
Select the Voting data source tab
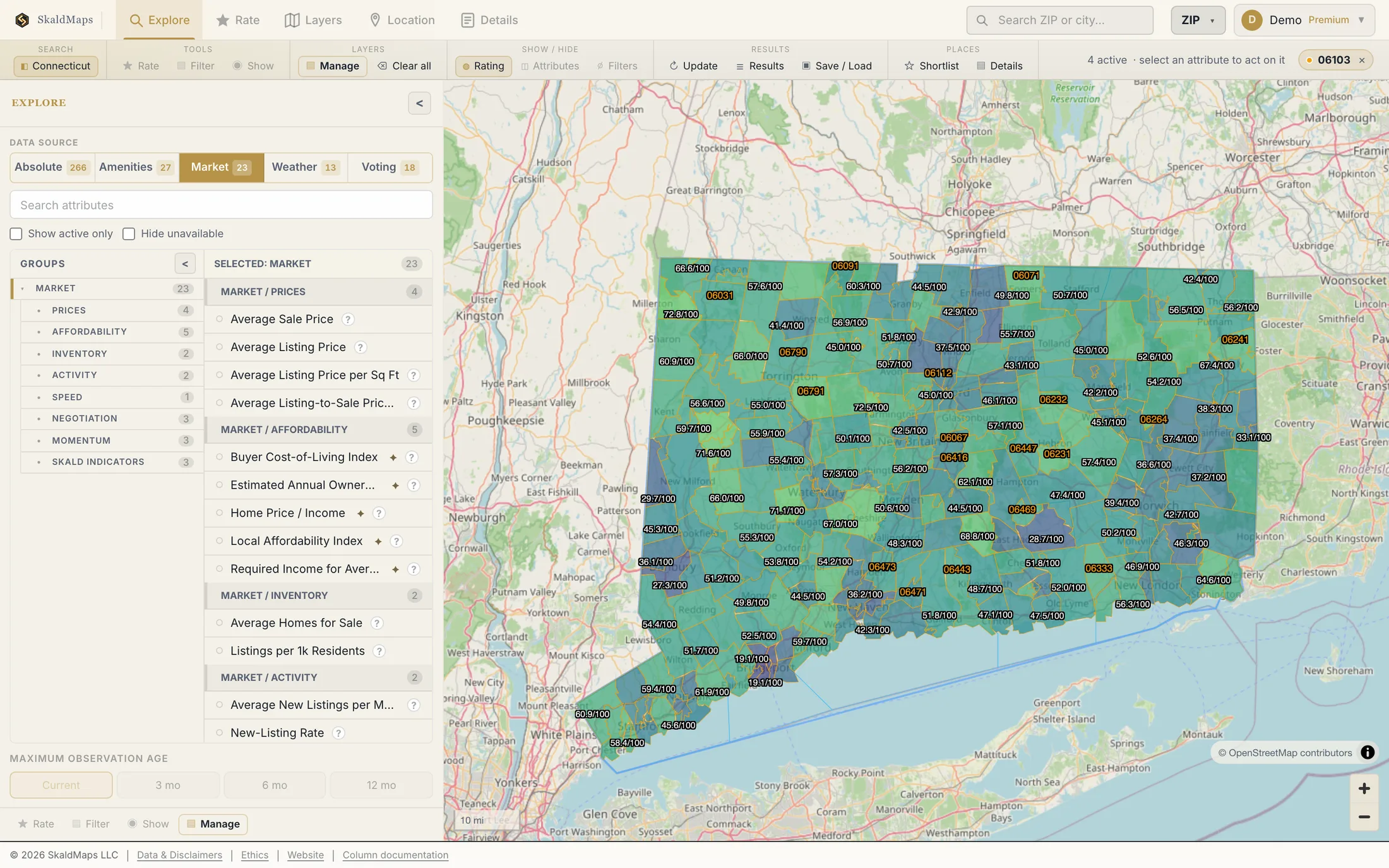[390, 167]
